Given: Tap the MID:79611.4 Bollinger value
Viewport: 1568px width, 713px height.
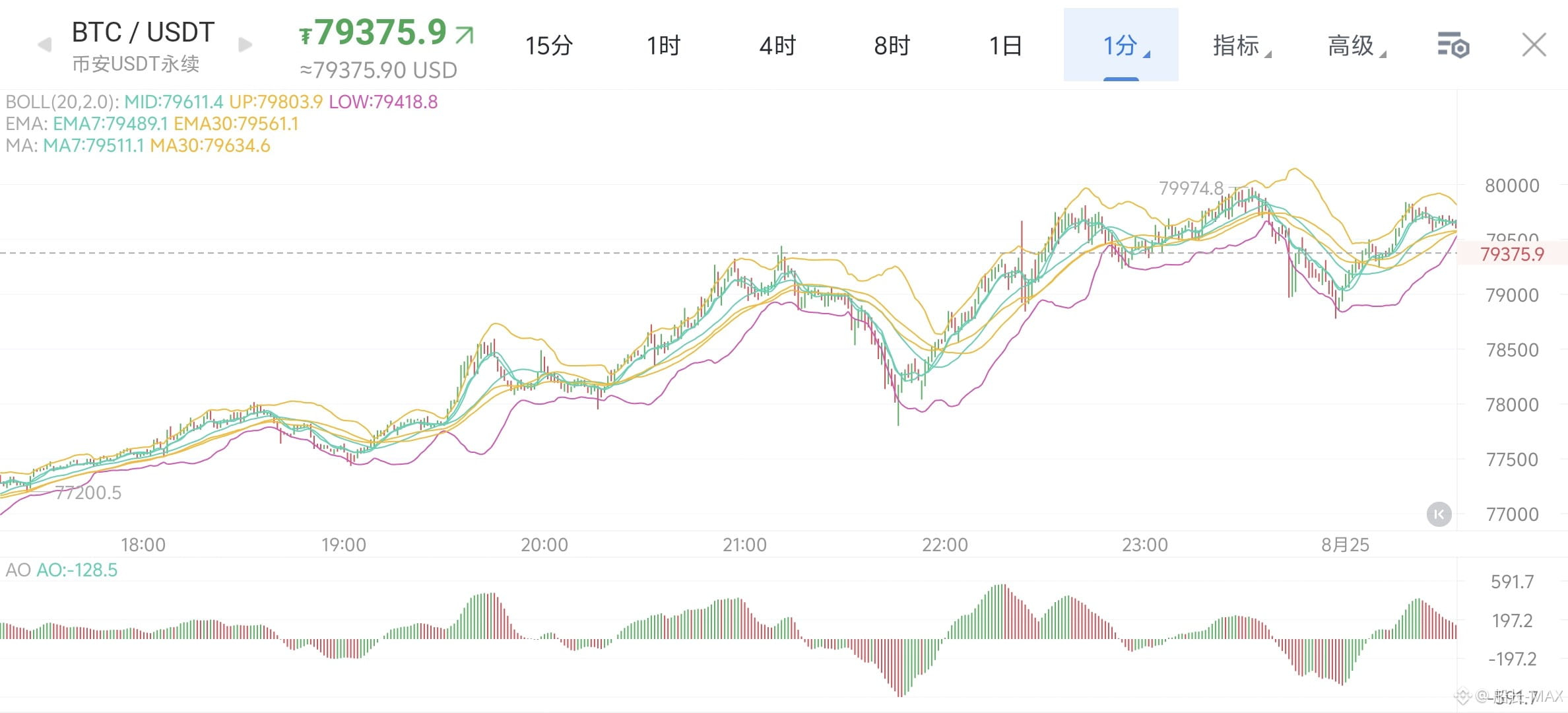Looking at the screenshot, I should click(174, 102).
